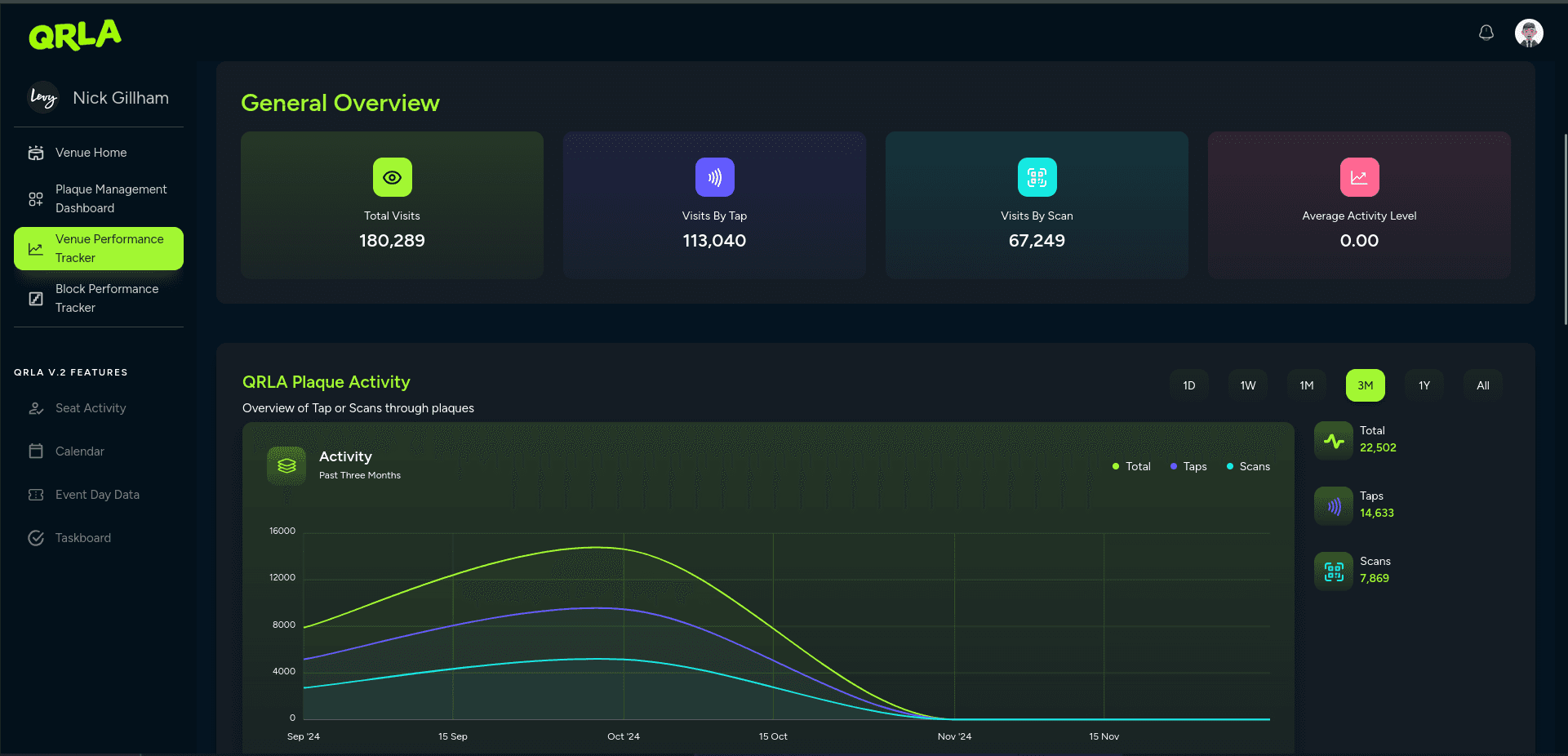Click the Average Activity Level value 0.00
This screenshot has height=756, width=1568.
click(x=1359, y=241)
